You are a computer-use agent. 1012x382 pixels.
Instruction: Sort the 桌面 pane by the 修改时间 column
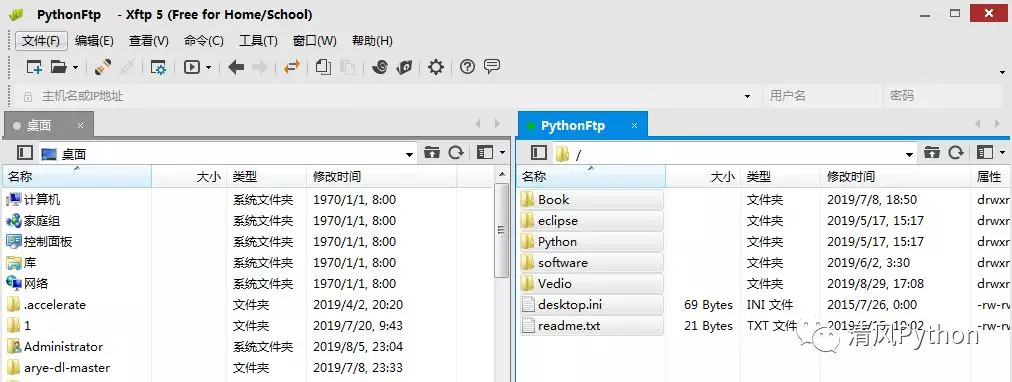382,176
